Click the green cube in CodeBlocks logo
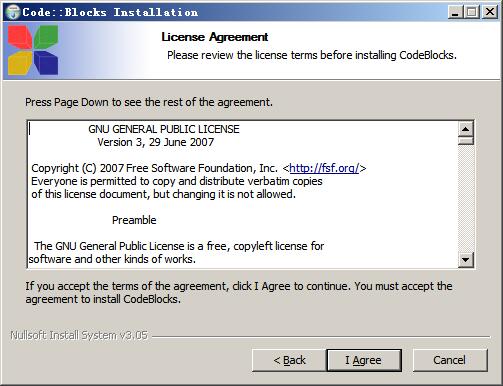 pos(46,37)
